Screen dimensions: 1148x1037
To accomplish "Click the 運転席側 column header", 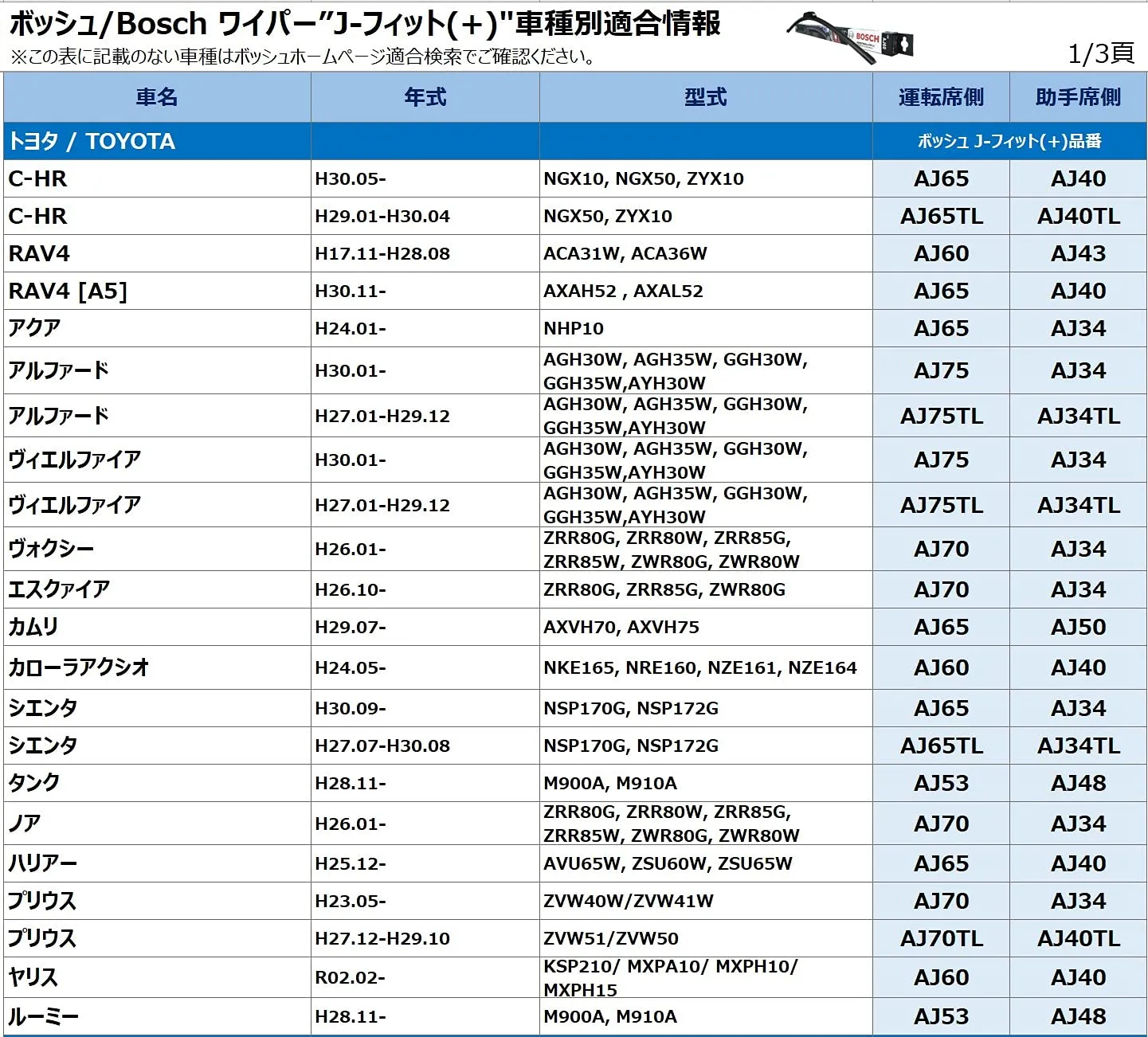I will click(x=941, y=97).
